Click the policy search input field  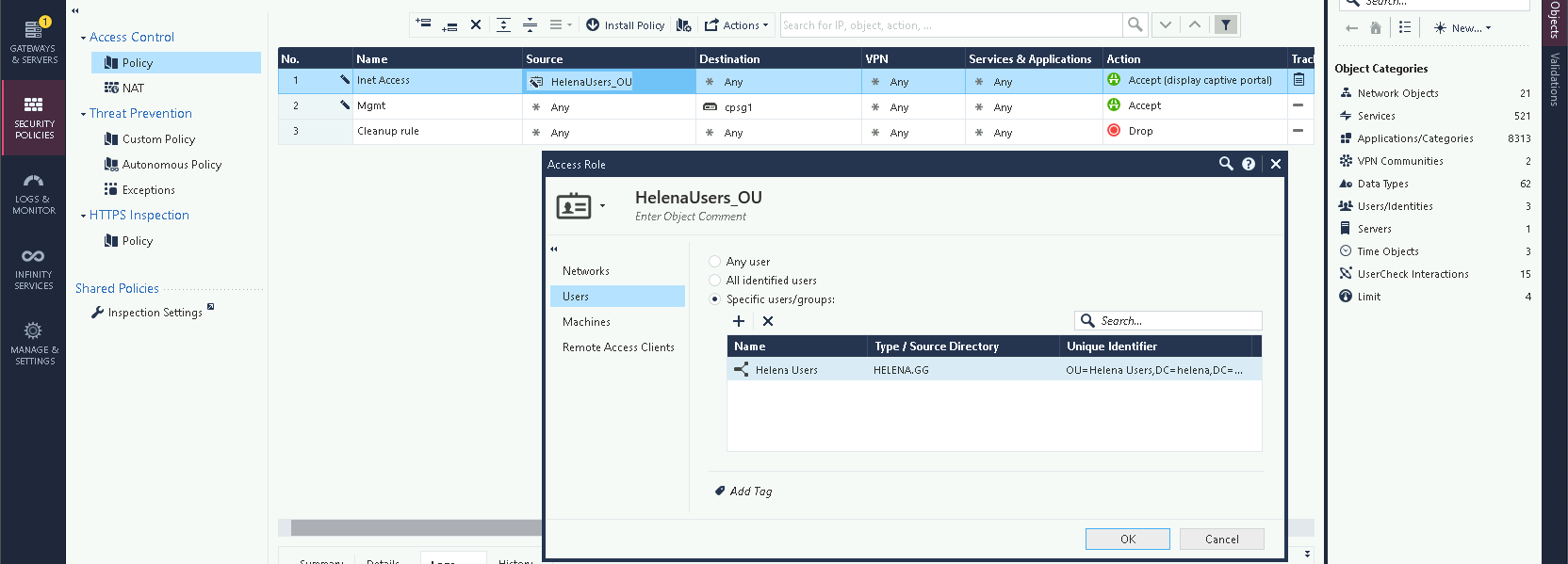point(951,25)
